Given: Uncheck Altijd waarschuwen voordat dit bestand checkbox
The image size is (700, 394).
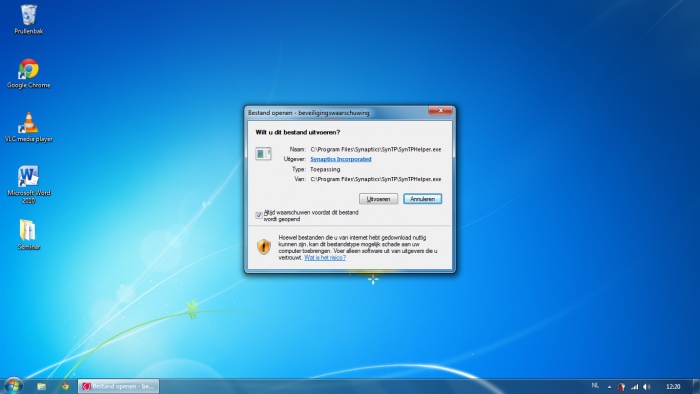Looking at the screenshot, I should click(x=258, y=216).
